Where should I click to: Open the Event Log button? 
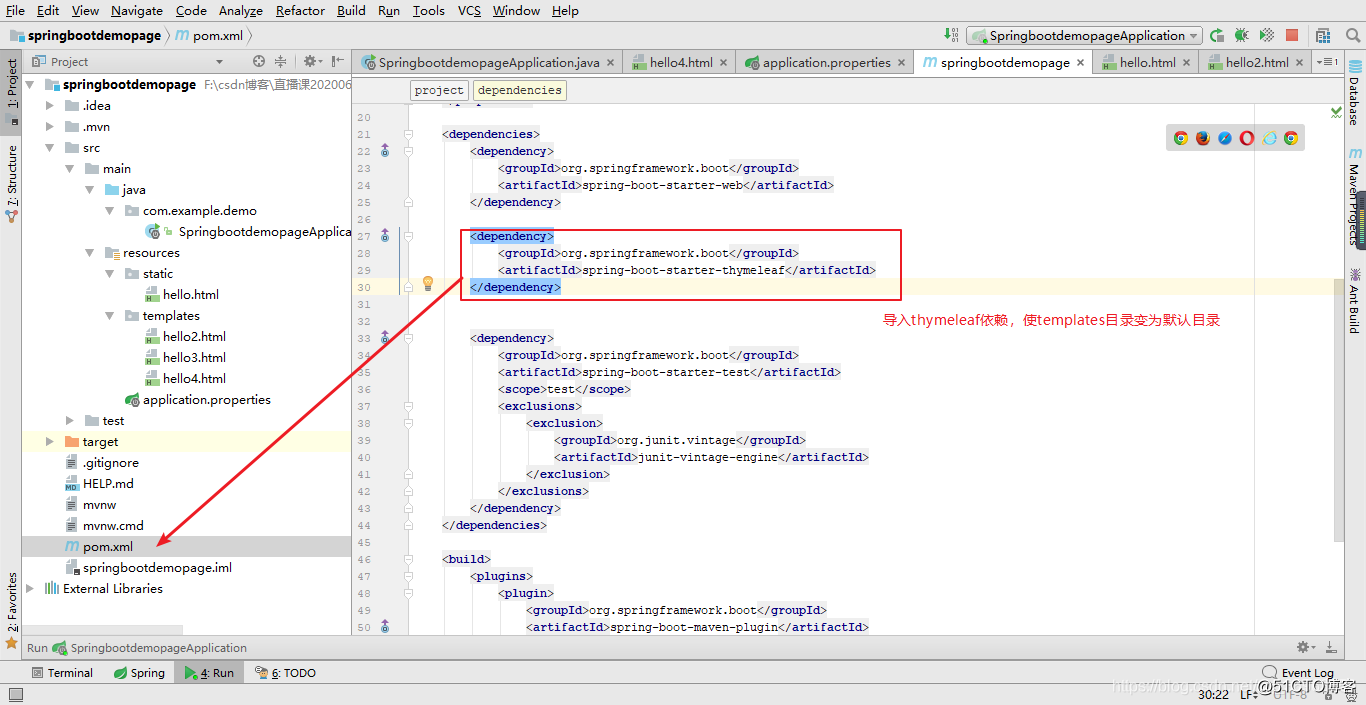pyautogui.click(x=1298, y=673)
